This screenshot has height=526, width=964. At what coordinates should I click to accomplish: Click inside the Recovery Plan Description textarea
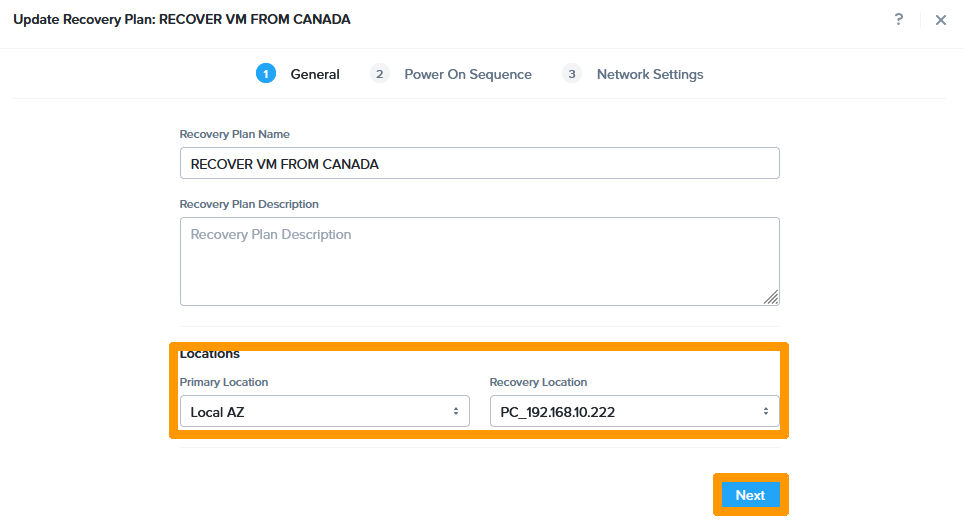479,260
